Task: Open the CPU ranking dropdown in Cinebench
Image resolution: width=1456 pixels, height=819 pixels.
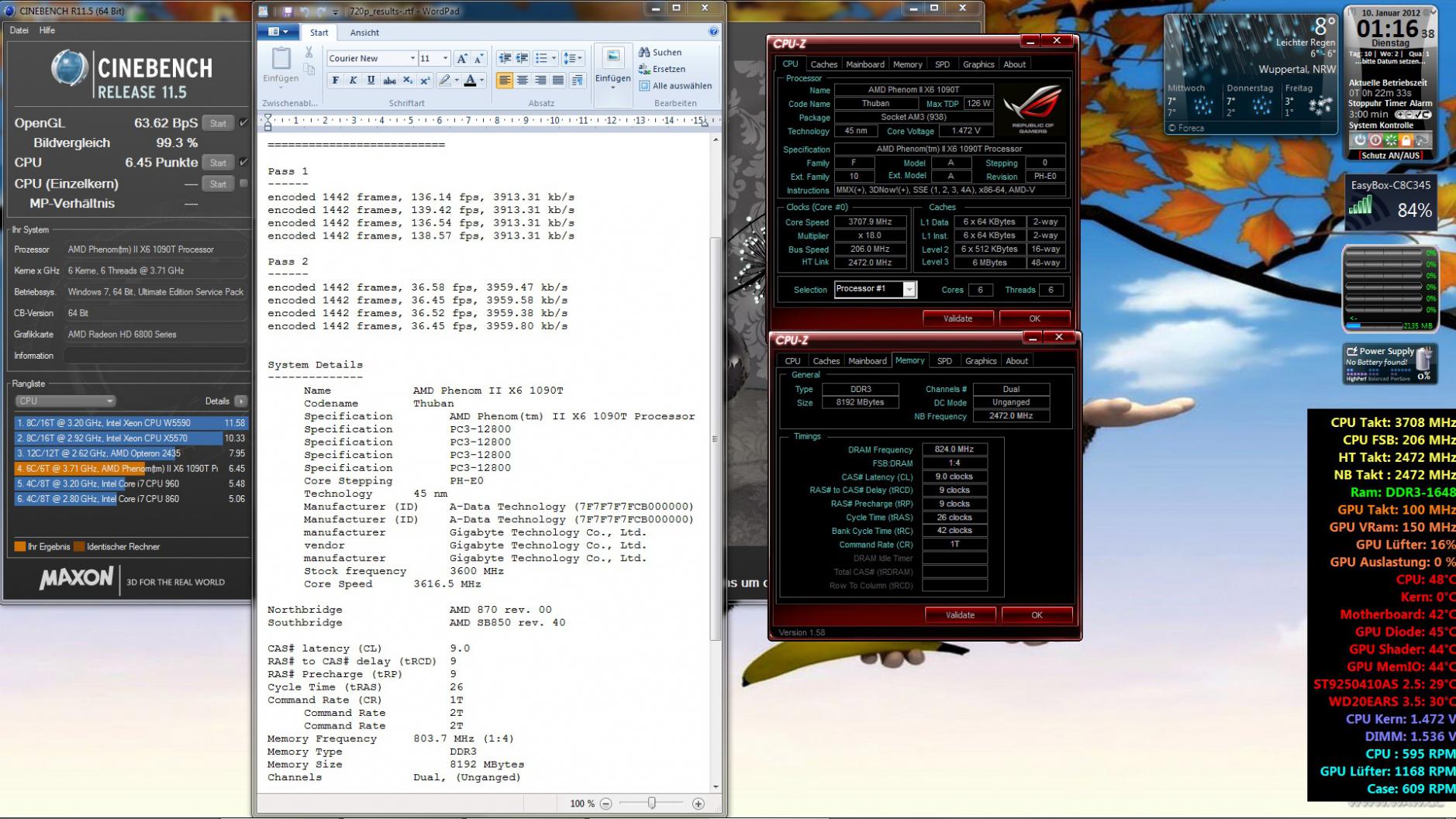Action: (x=65, y=401)
